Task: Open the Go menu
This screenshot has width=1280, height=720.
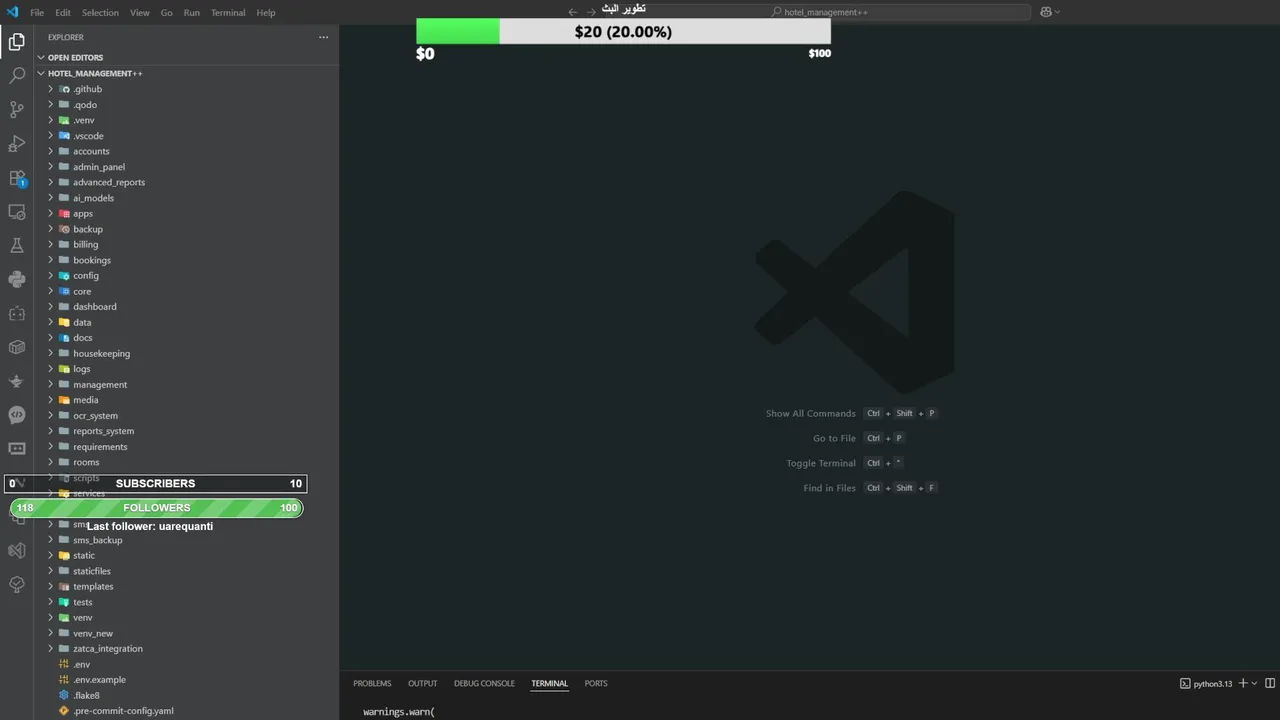Action: pyautogui.click(x=166, y=13)
